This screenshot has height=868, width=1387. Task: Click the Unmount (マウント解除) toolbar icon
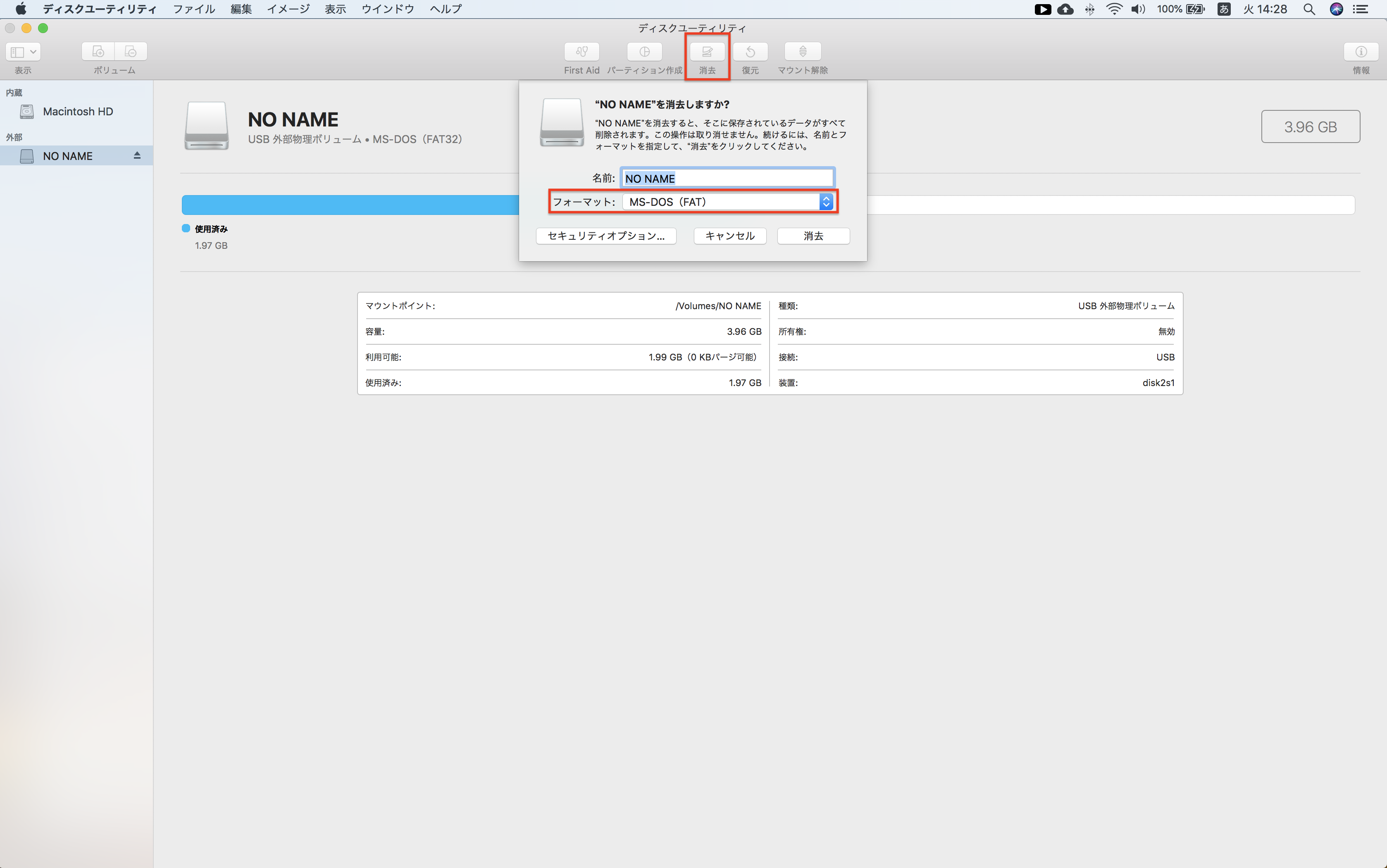click(x=803, y=52)
